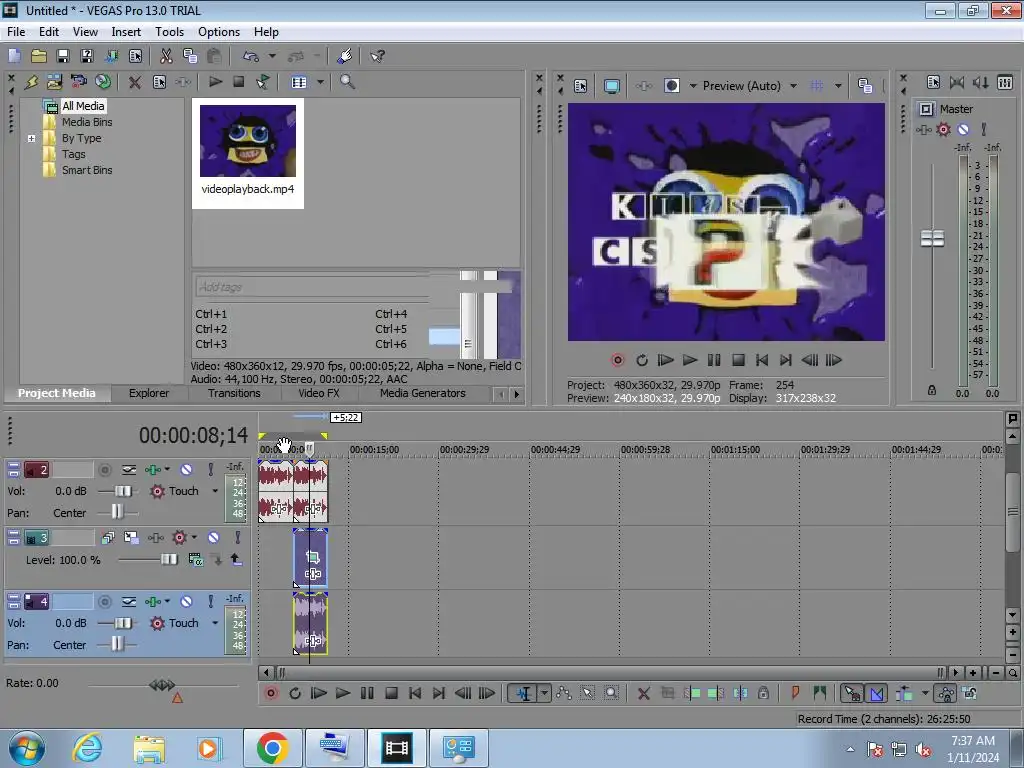Click track 3 Track Motion icon
Viewport: 1024px width, 768px height.
[131, 537]
